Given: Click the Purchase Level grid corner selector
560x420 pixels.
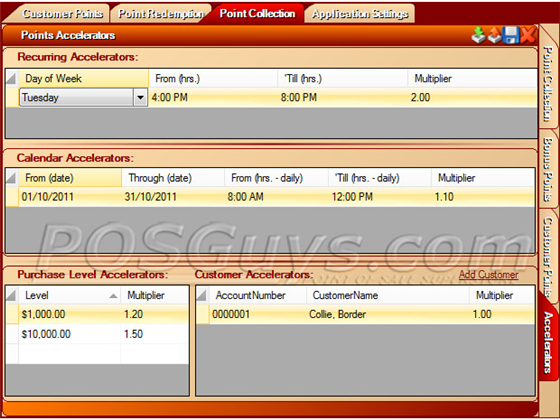Looking at the screenshot, I should pyautogui.click(x=12, y=295).
